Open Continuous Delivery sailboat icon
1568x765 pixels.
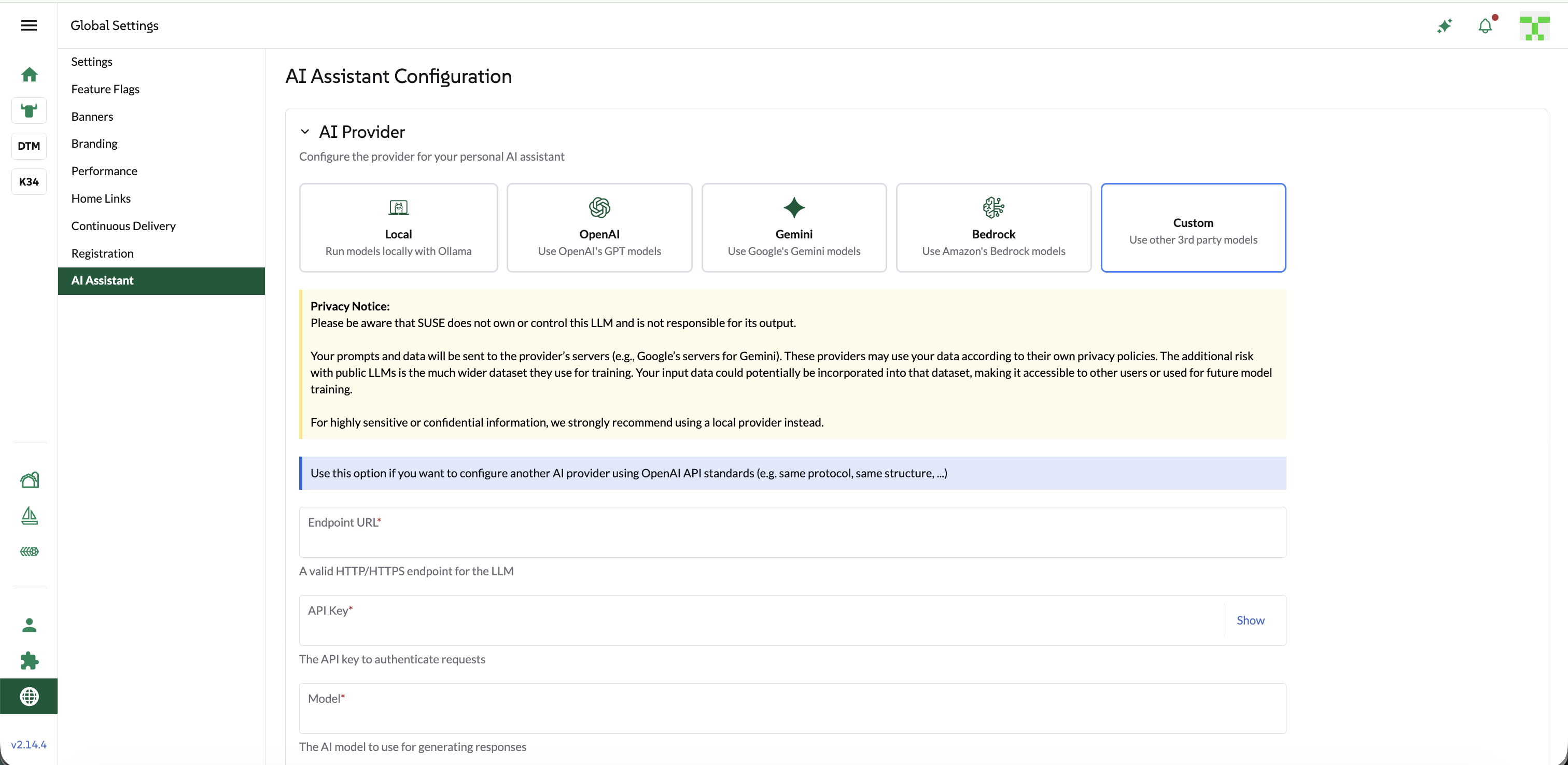tap(29, 516)
